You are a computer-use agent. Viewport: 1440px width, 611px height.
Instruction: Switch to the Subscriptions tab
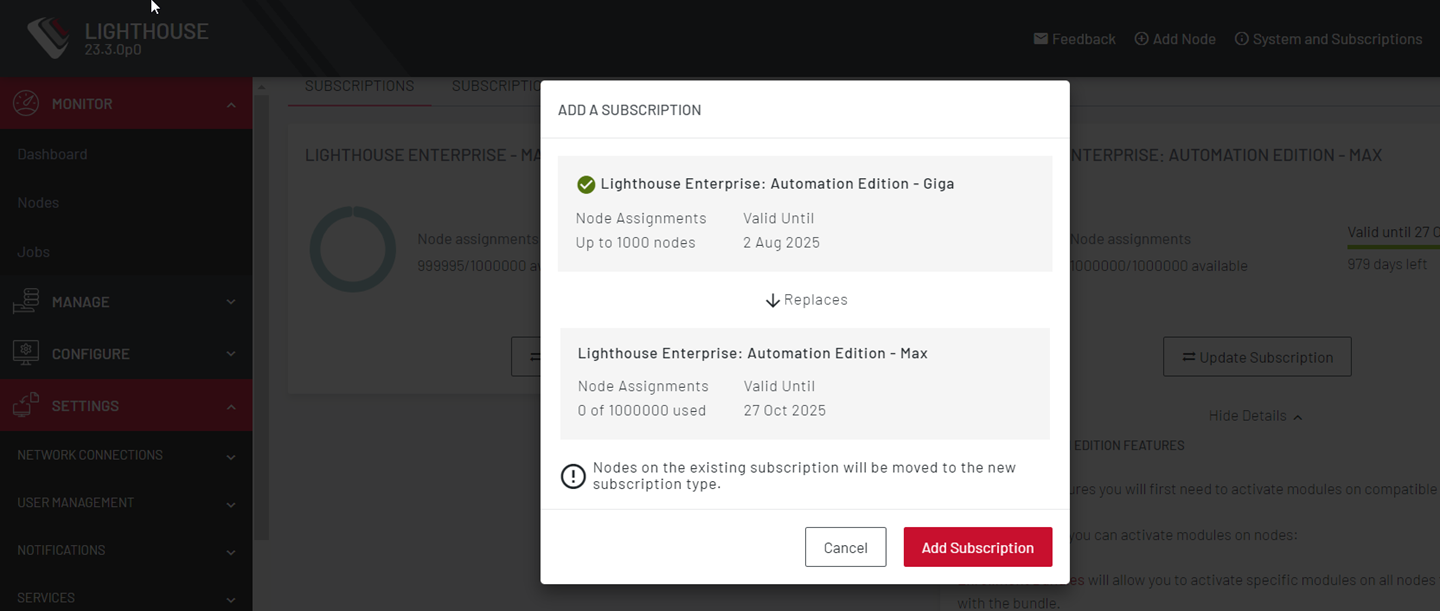(x=359, y=86)
